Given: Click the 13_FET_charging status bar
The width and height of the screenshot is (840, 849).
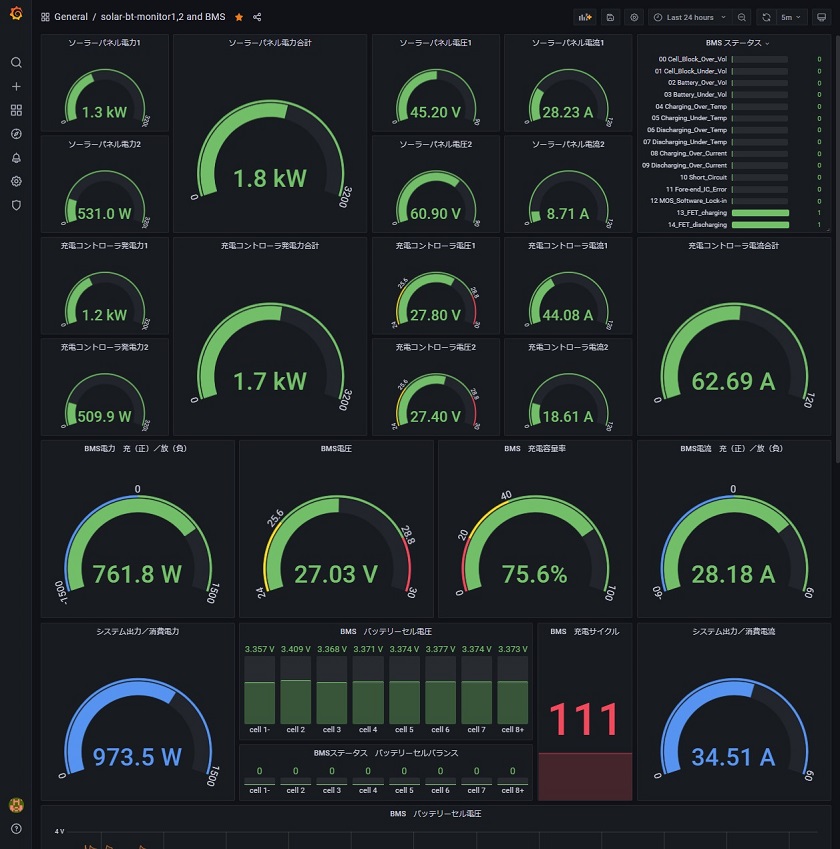Looking at the screenshot, I should [x=760, y=213].
